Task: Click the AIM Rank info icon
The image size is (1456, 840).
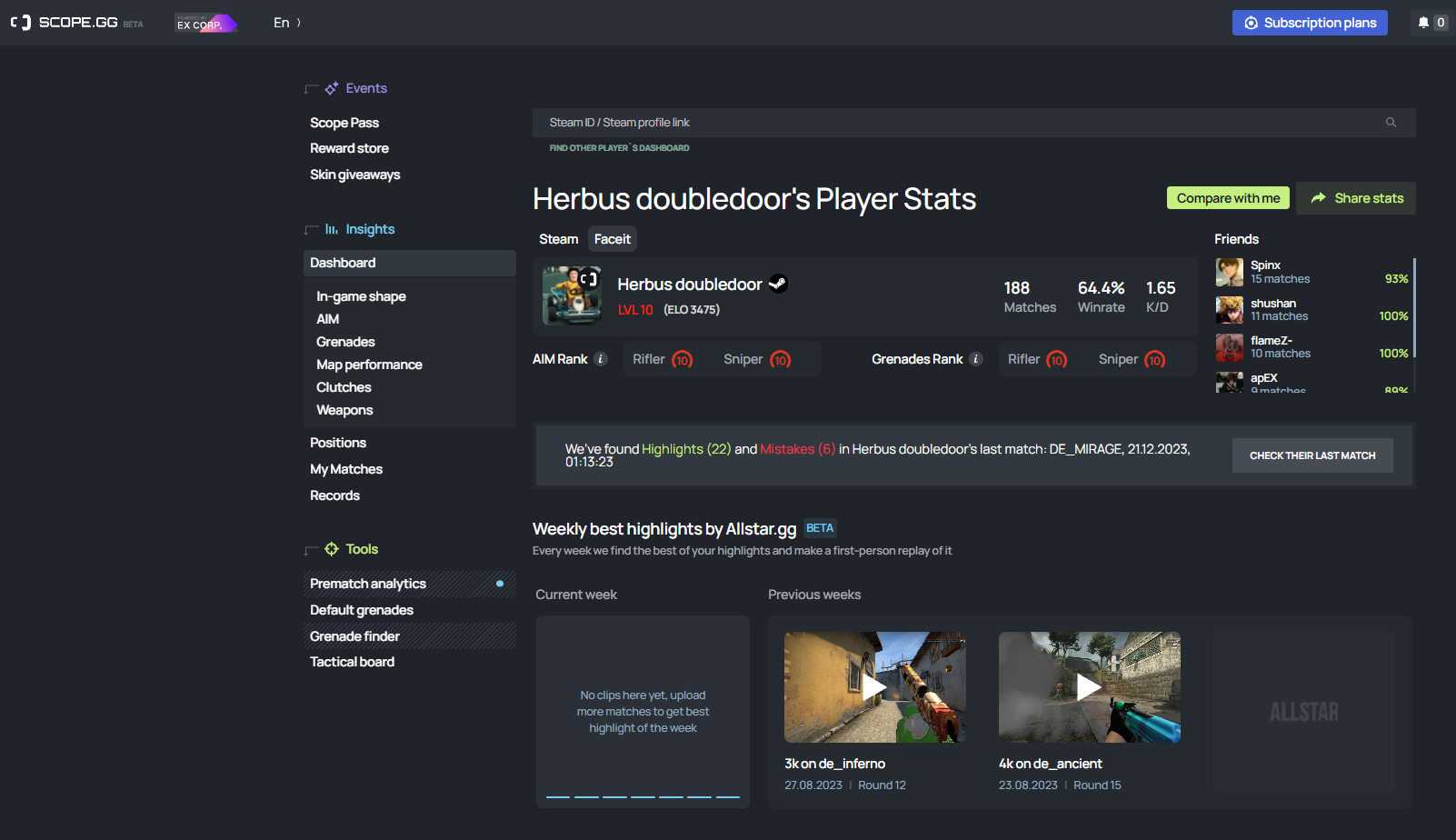Action: point(601,359)
